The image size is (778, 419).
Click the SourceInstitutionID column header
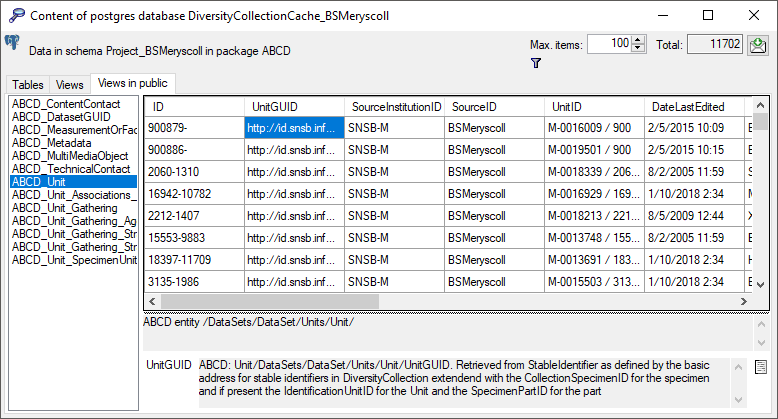click(394, 107)
